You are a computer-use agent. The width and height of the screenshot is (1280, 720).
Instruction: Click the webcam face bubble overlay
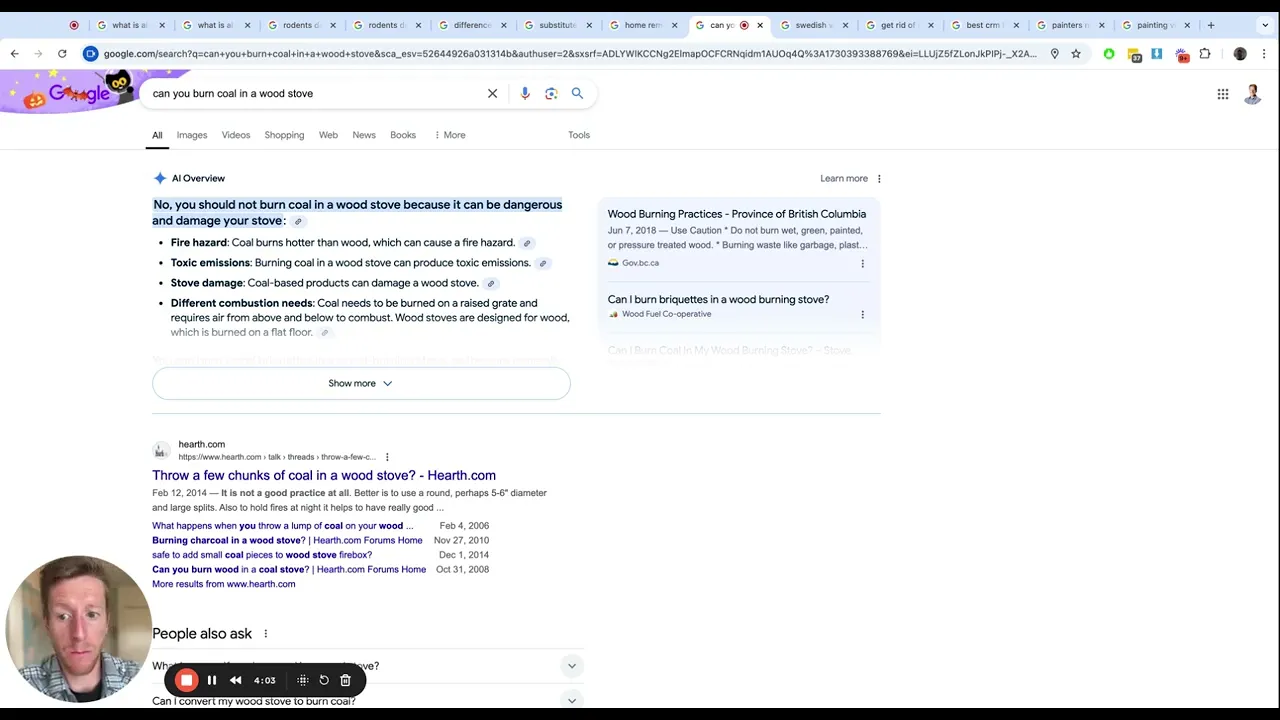tap(77, 629)
